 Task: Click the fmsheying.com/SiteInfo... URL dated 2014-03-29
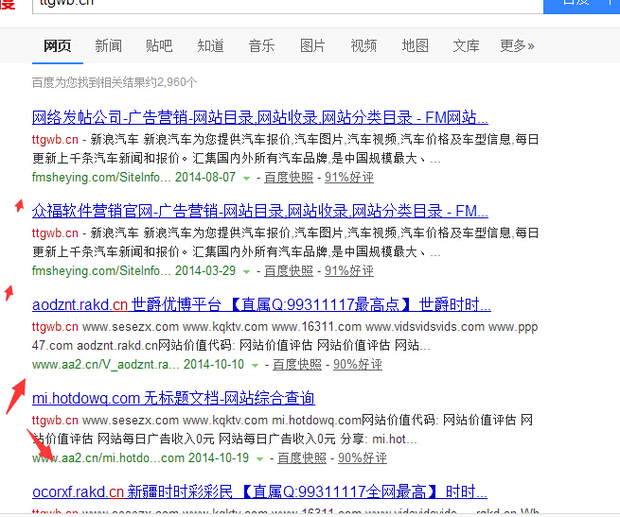(x=102, y=271)
